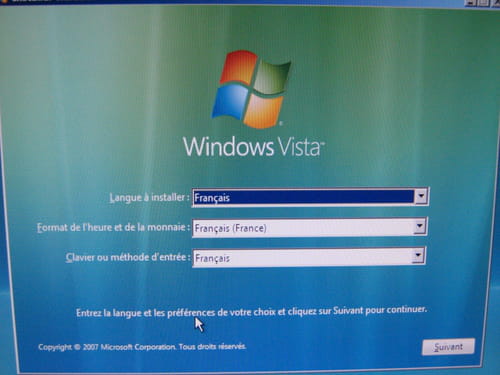The width and height of the screenshot is (500, 375).
Task: Open the Clavier ou méthode d'entrée arrow
Action: tap(418, 256)
